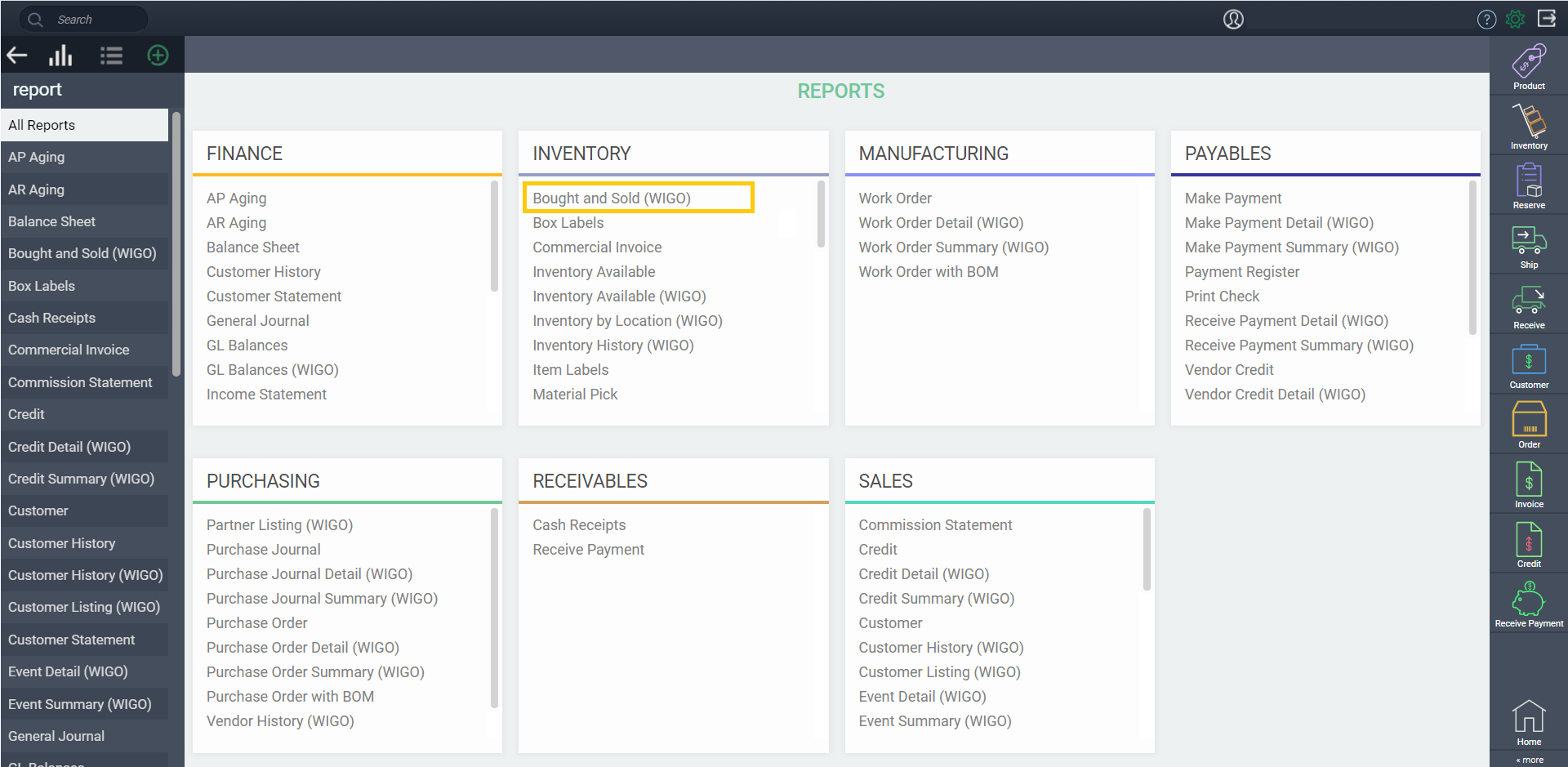
Task: Open Cash Receipts in Receivables panel
Action: [x=579, y=525]
